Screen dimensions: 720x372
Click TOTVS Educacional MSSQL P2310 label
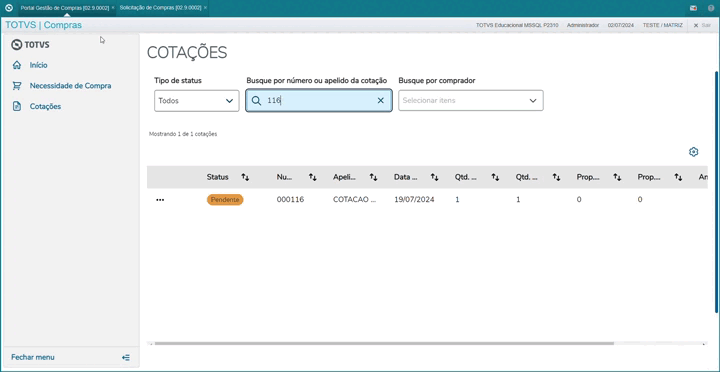tap(517, 25)
